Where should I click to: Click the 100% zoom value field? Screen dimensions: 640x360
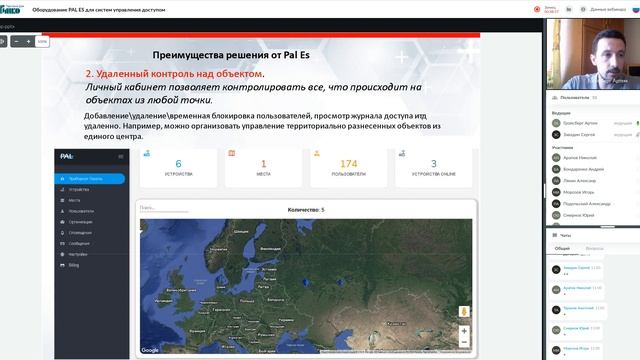(42, 42)
